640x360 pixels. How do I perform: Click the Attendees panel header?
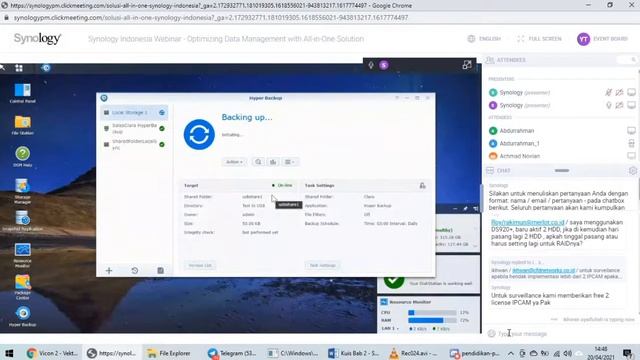click(x=511, y=60)
